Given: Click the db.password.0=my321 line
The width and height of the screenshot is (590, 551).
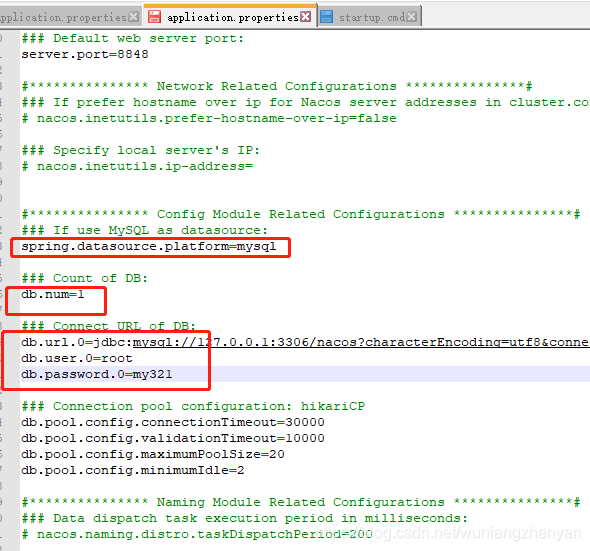Looking at the screenshot, I should [x=97, y=374].
